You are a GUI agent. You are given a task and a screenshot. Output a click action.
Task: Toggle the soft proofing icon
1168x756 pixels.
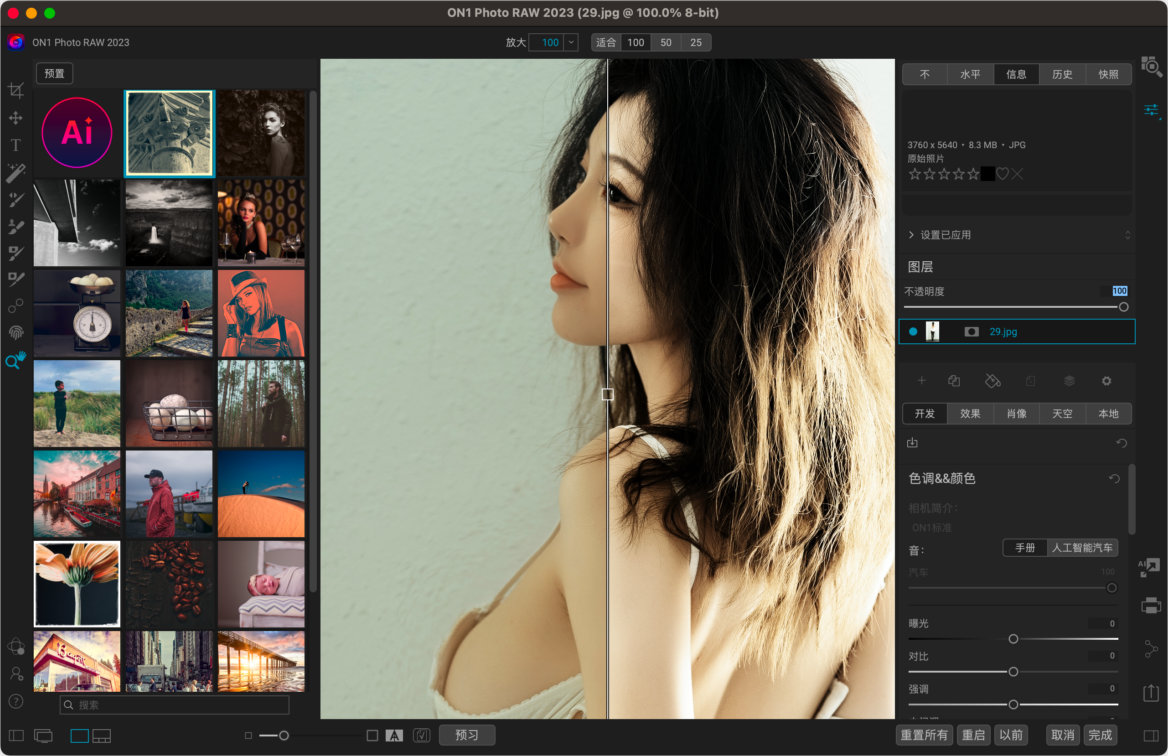pos(422,736)
